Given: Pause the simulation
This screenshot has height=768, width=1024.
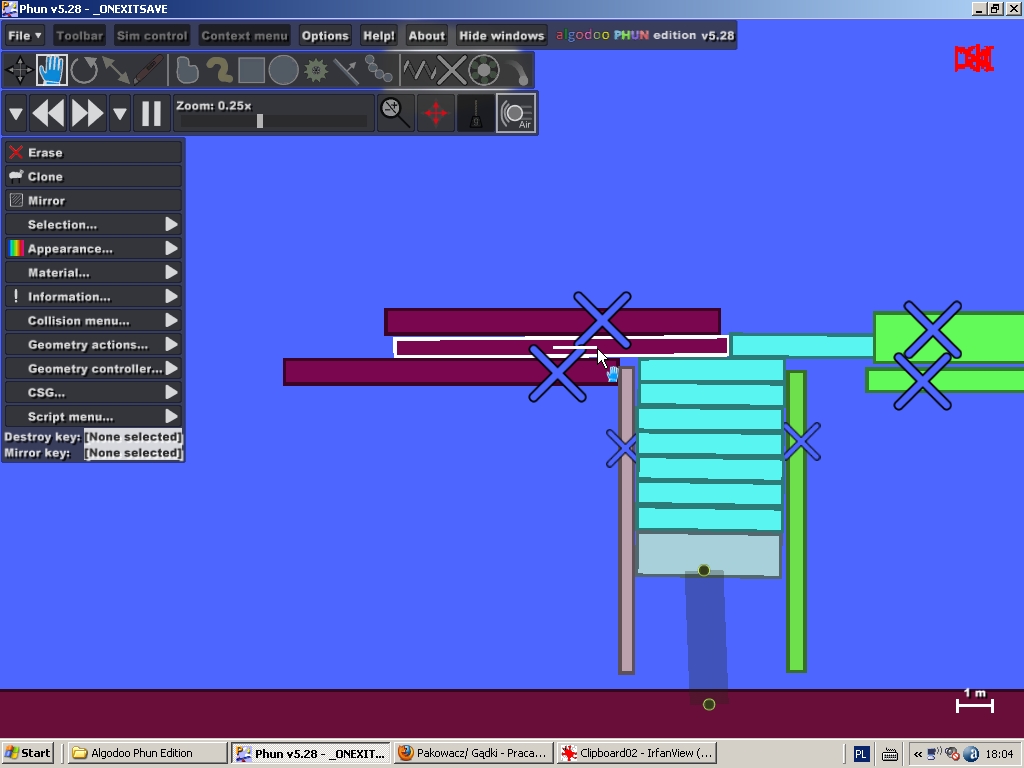Looking at the screenshot, I should (x=151, y=113).
